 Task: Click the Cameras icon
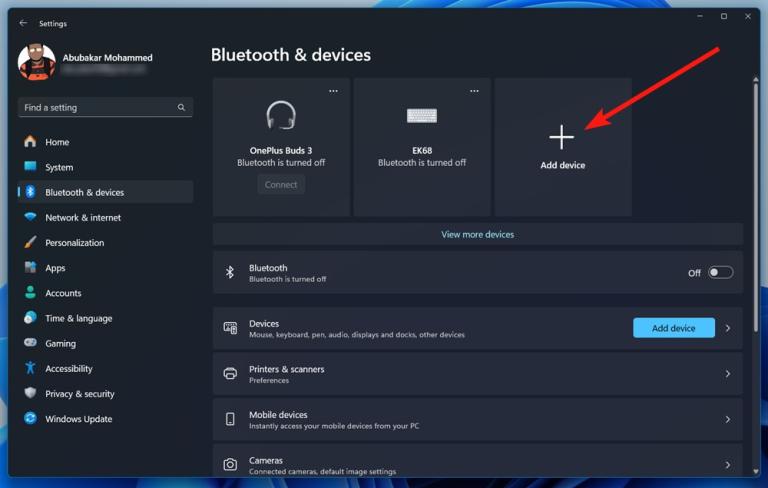click(230, 464)
